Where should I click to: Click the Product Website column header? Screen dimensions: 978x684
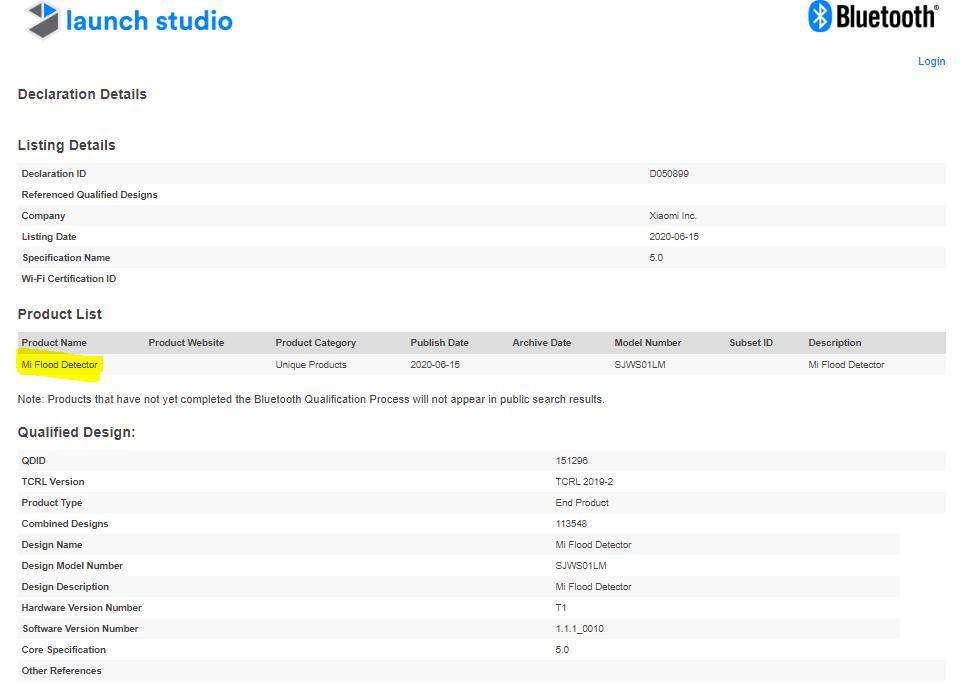tap(186, 343)
